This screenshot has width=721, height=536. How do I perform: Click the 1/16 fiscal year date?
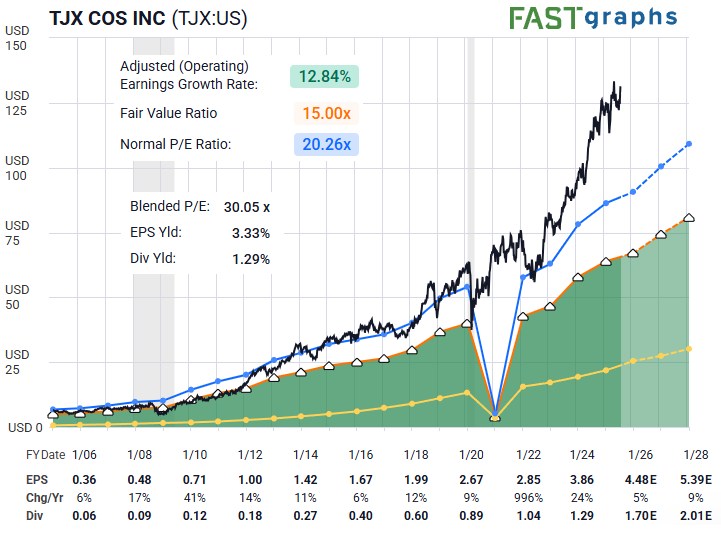[360, 455]
